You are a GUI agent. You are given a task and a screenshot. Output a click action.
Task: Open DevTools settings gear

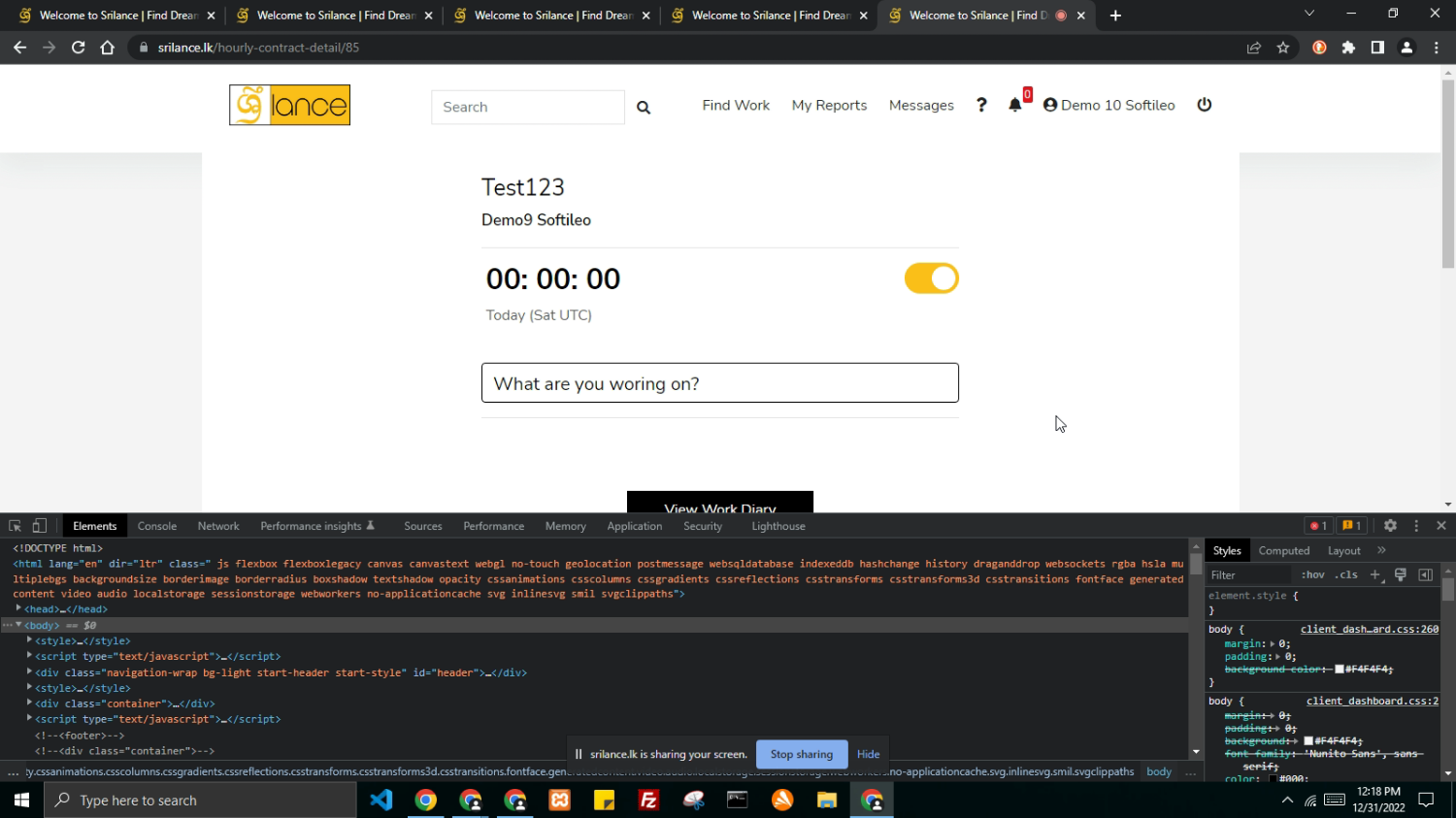coord(1390,526)
